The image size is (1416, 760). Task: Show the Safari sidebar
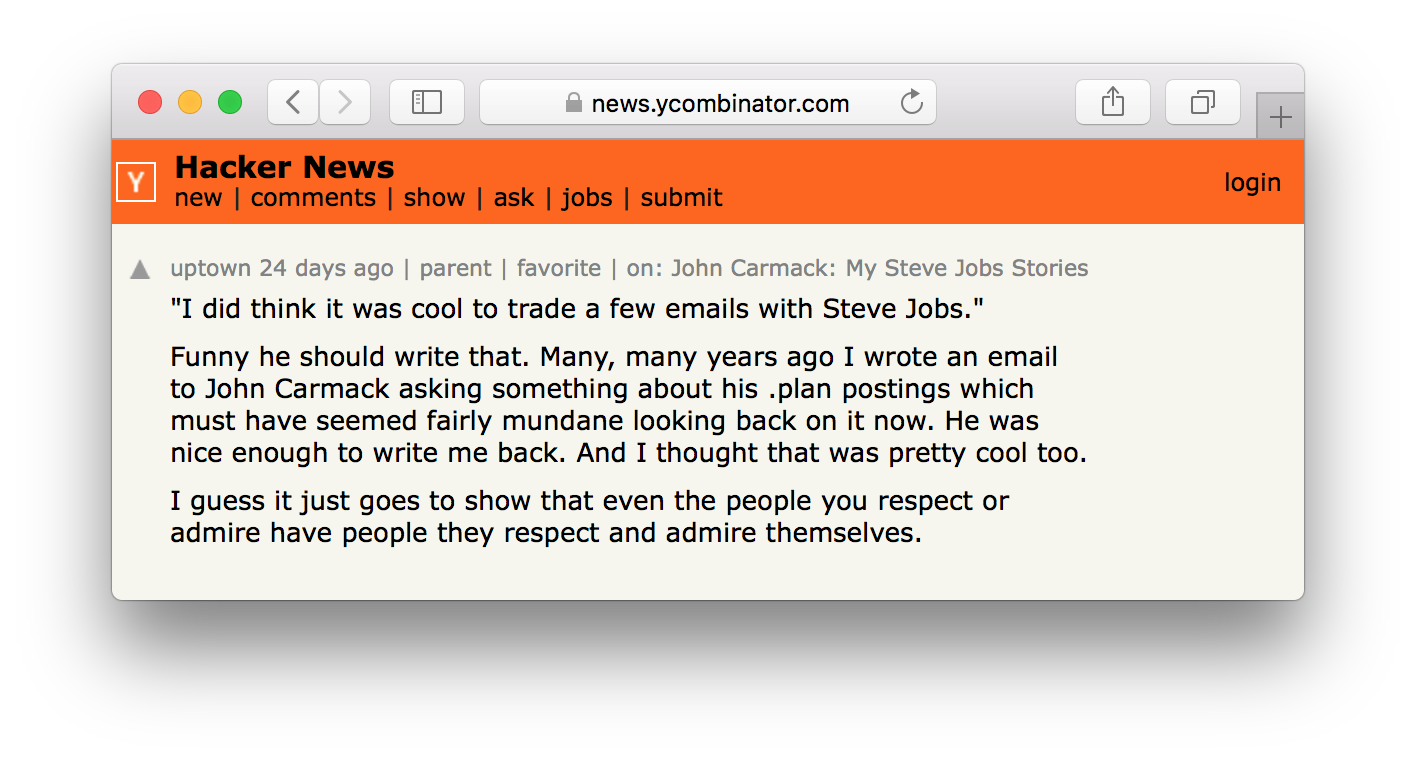[427, 102]
